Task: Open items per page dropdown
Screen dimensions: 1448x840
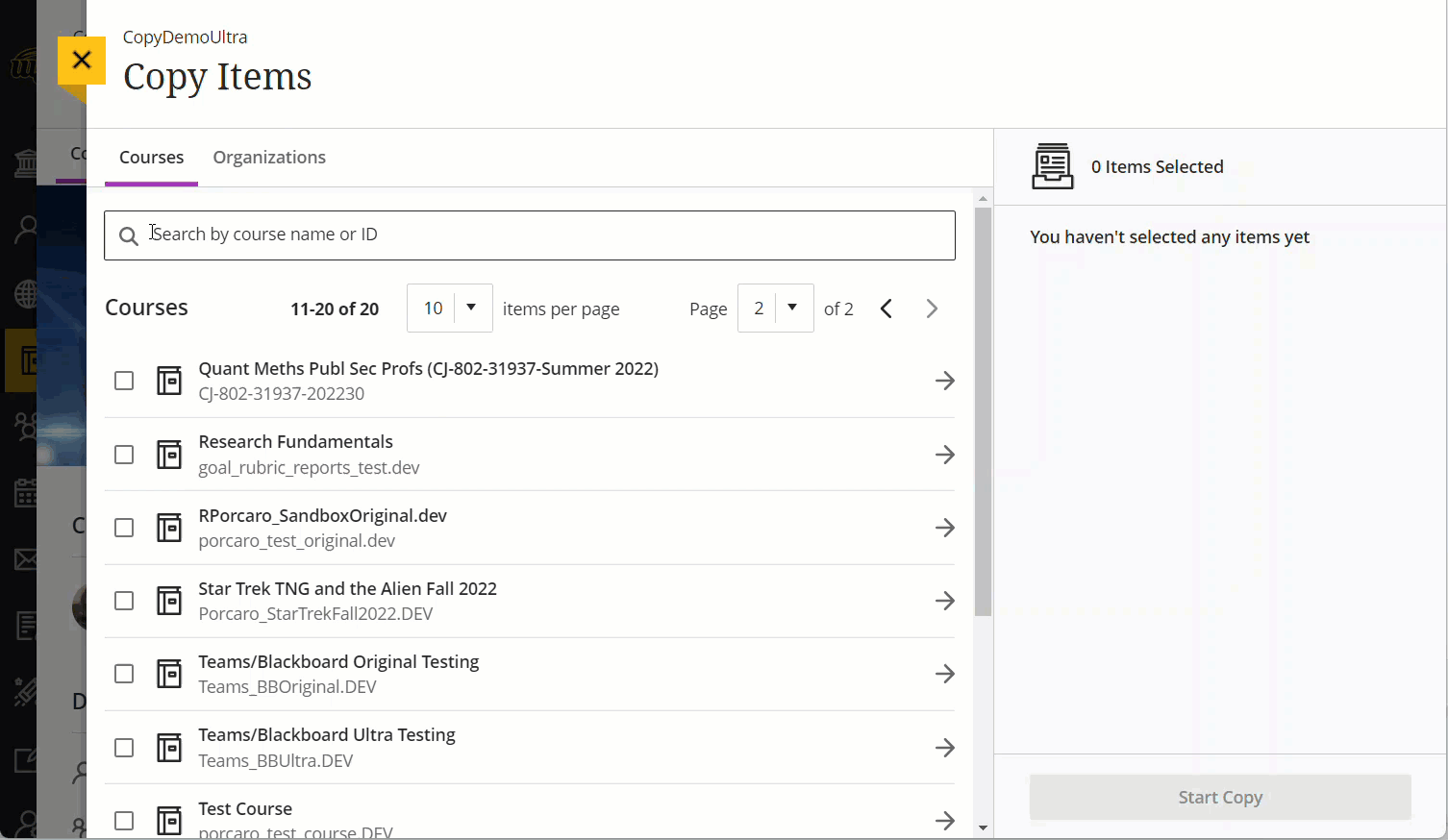Action: pyautogui.click(x=450, y=309)
